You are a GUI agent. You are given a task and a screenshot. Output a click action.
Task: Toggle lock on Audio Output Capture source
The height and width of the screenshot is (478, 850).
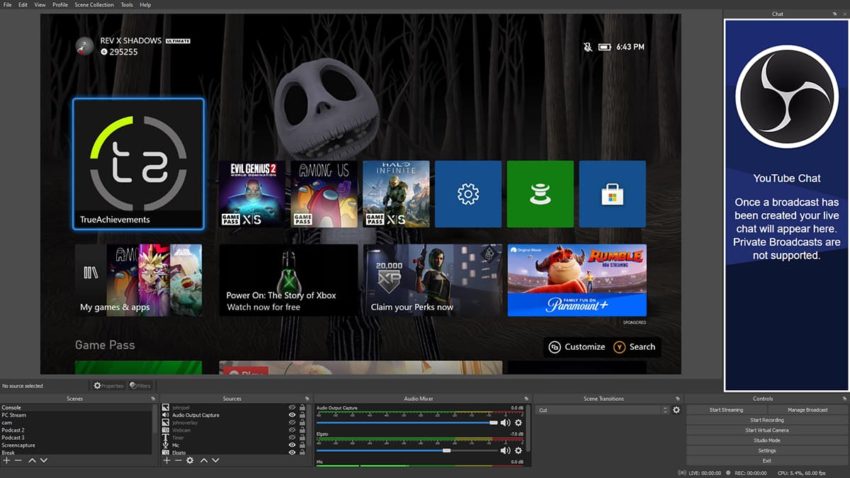pyautogui.click(x=302, y=415)
